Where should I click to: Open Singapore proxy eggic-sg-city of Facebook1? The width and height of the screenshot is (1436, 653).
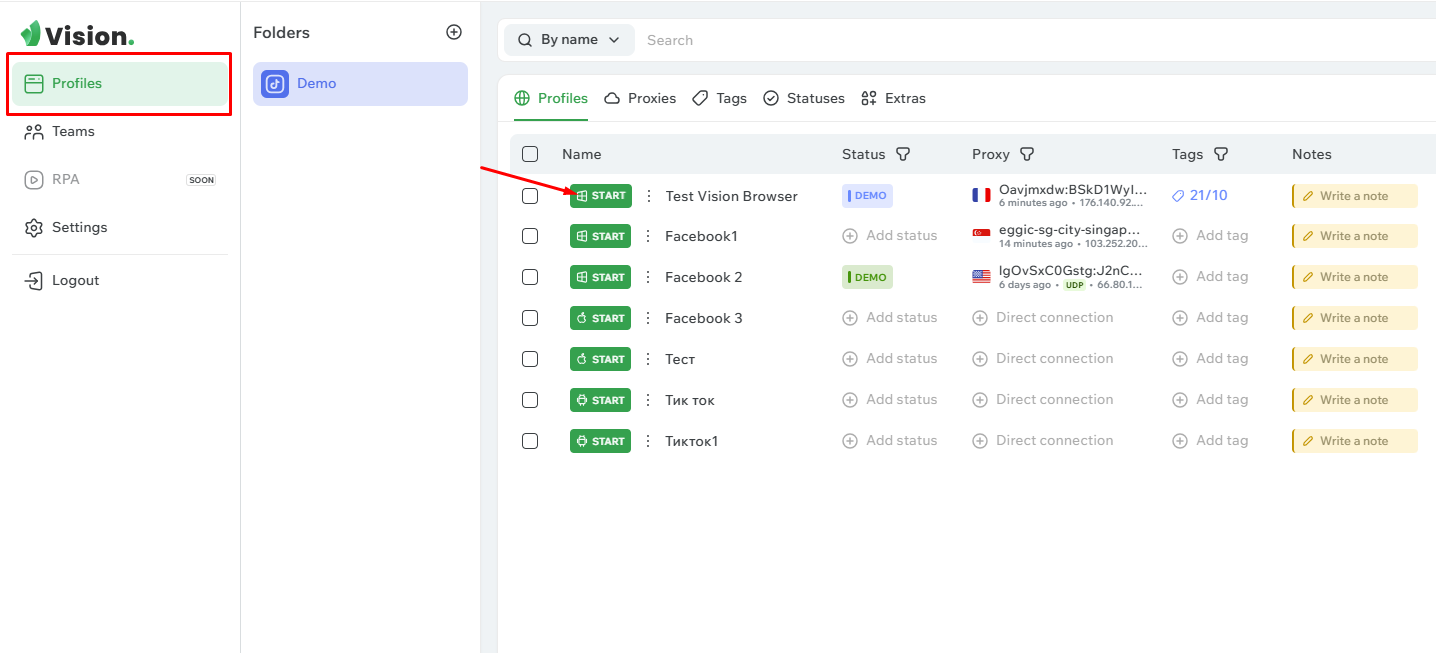(x=1060, y=236)
